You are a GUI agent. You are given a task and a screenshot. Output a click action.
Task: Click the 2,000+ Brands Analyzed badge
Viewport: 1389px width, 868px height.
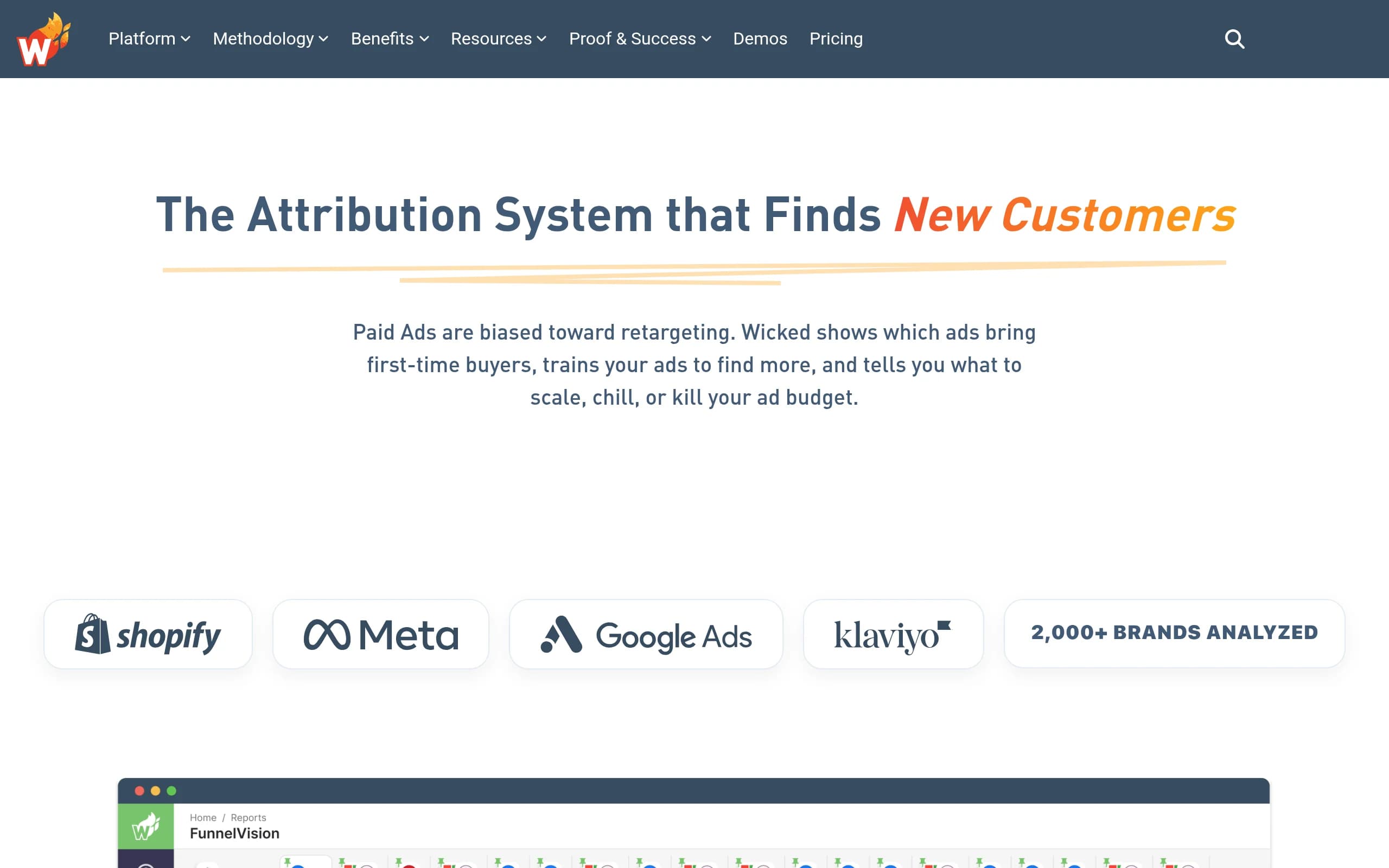[1174, 633]
